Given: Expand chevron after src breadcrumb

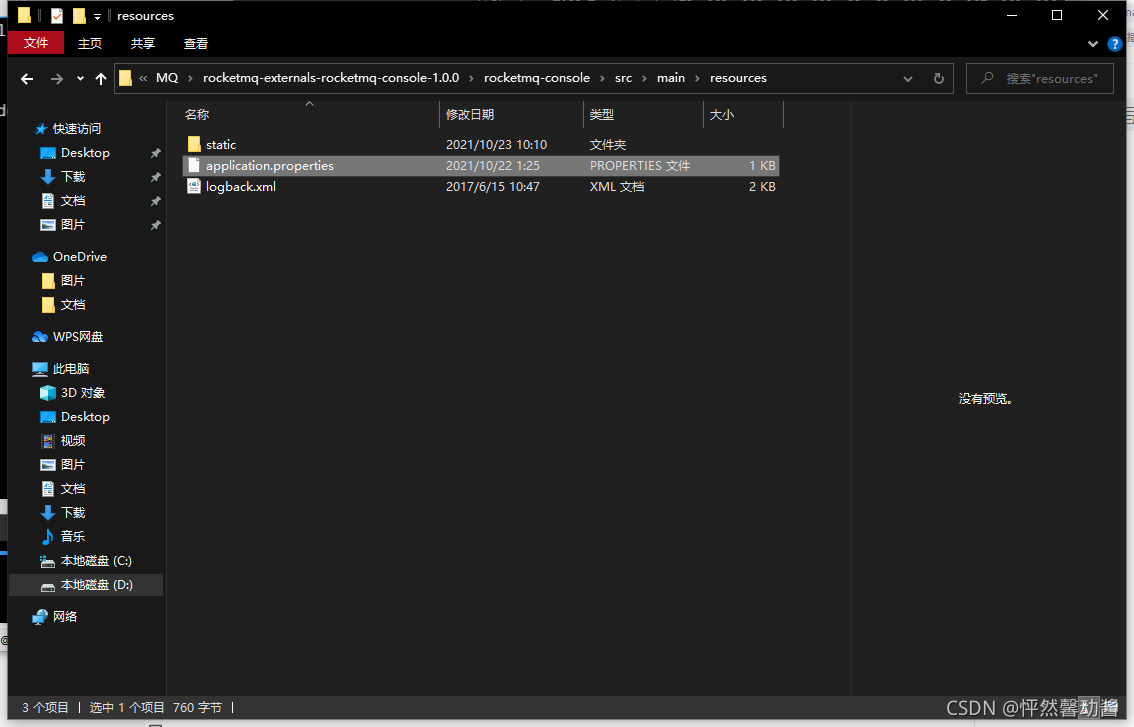Looking at the screenshot, I should click(x=644, y=78).
